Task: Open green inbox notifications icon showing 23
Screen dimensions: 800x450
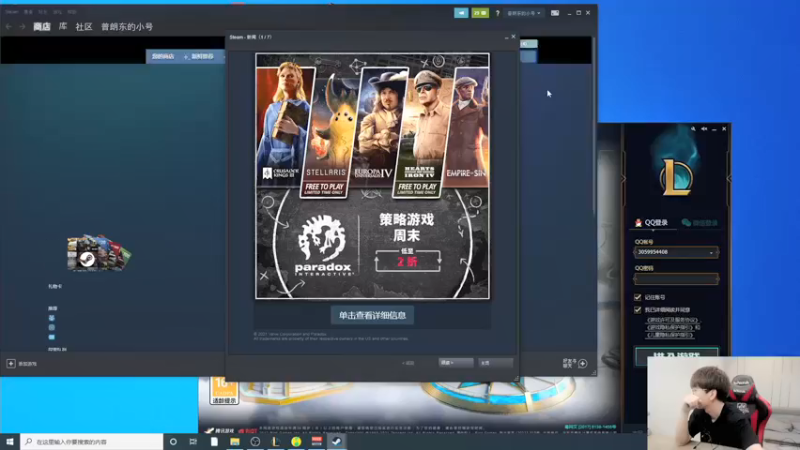Action: click(480, 13)
